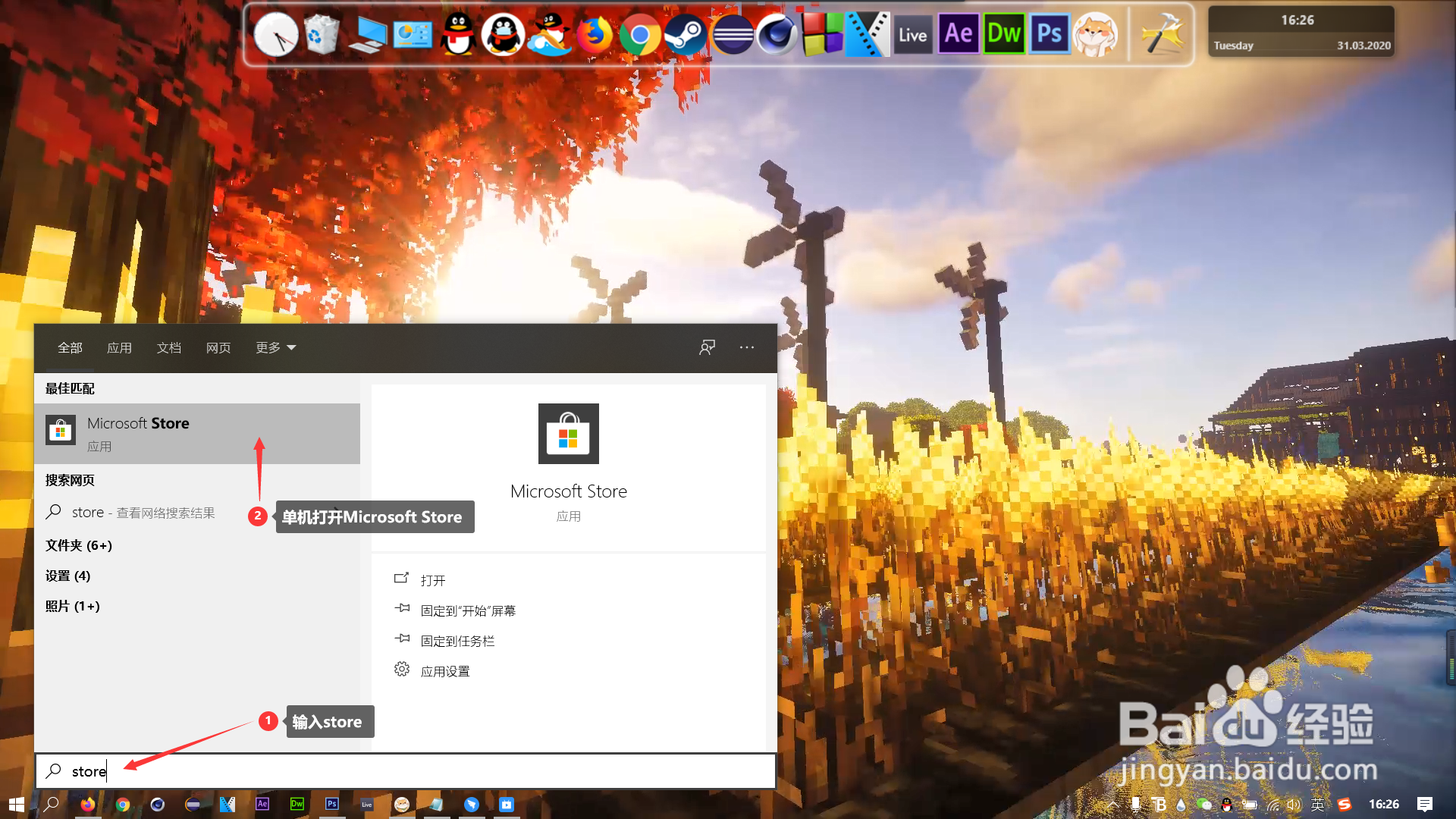The image size is (1456, 819).
Task: Click the taskbar search magnifier icon
Action: [52, 805]
